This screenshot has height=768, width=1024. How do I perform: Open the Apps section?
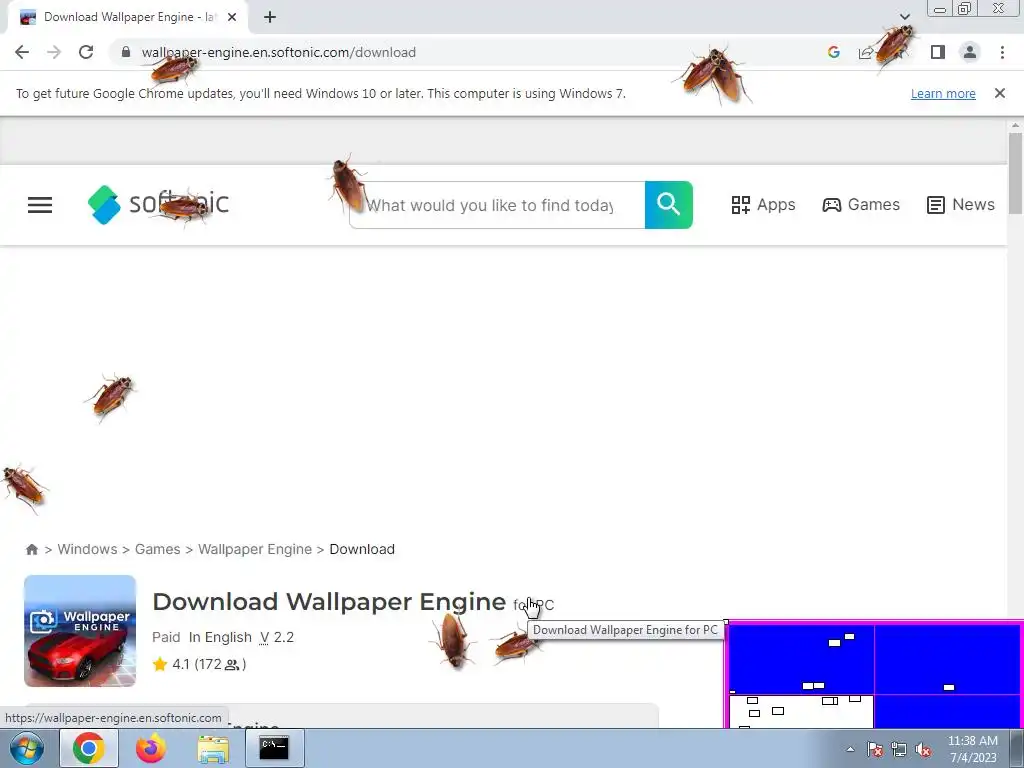click(763, 205)
